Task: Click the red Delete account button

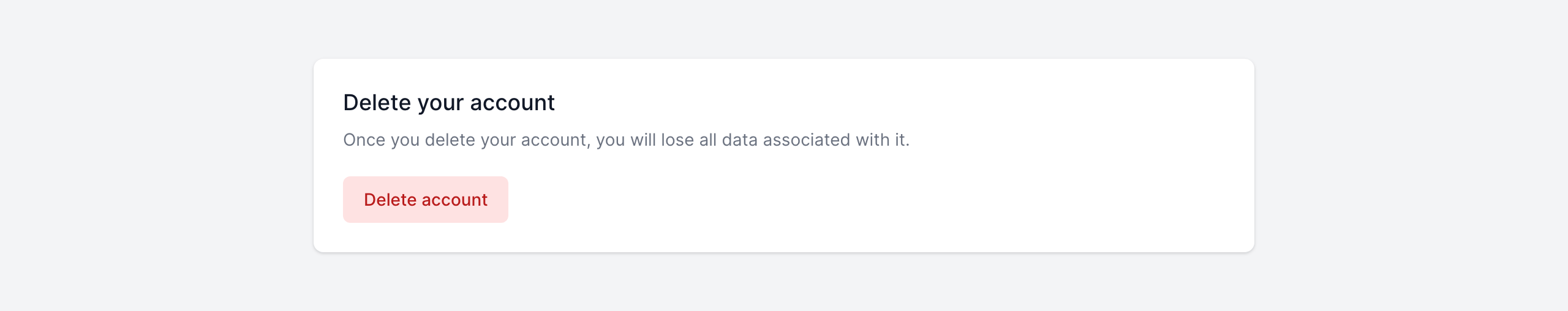Action: coord(425,200)
